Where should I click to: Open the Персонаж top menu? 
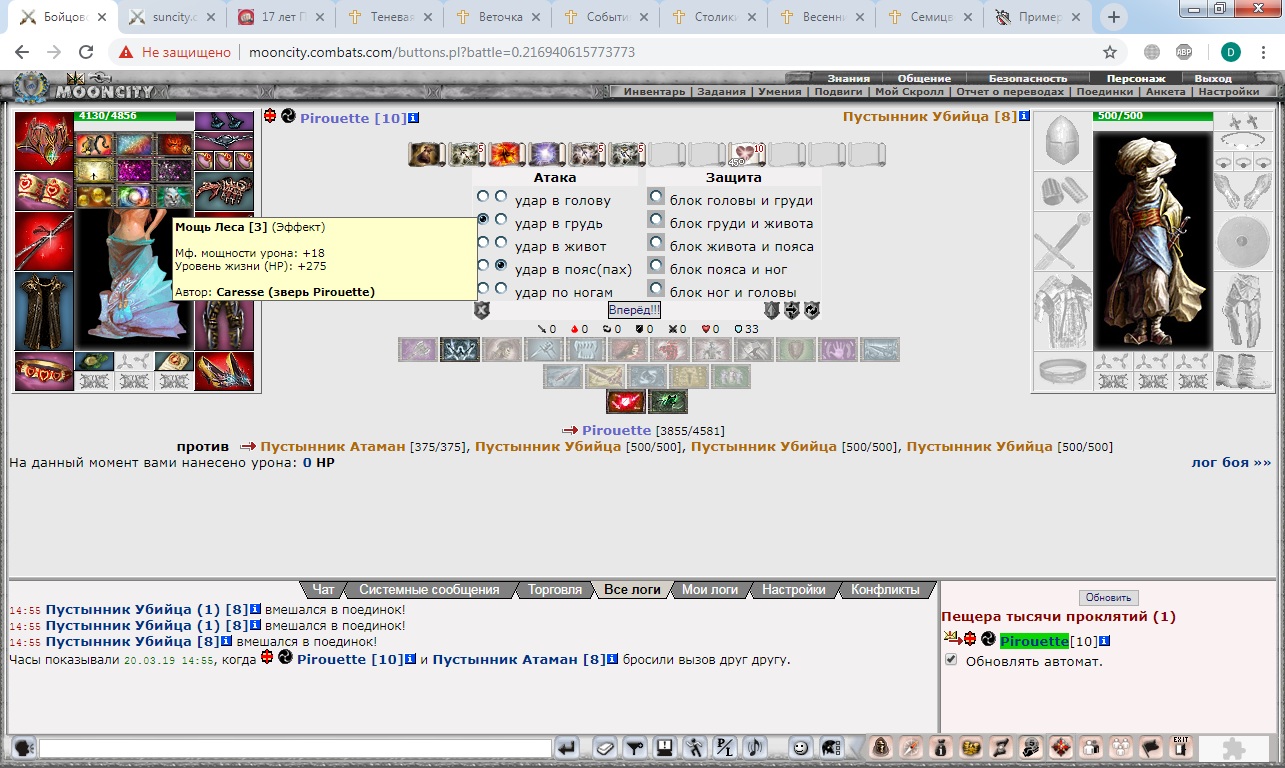[x=1135, y=78]
